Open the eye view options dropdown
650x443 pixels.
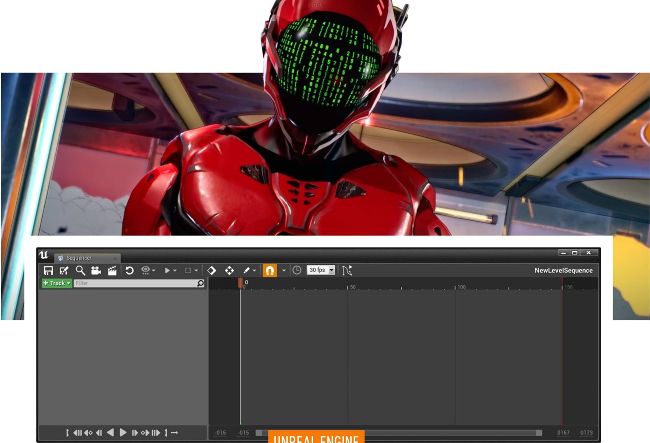(148, 270)
